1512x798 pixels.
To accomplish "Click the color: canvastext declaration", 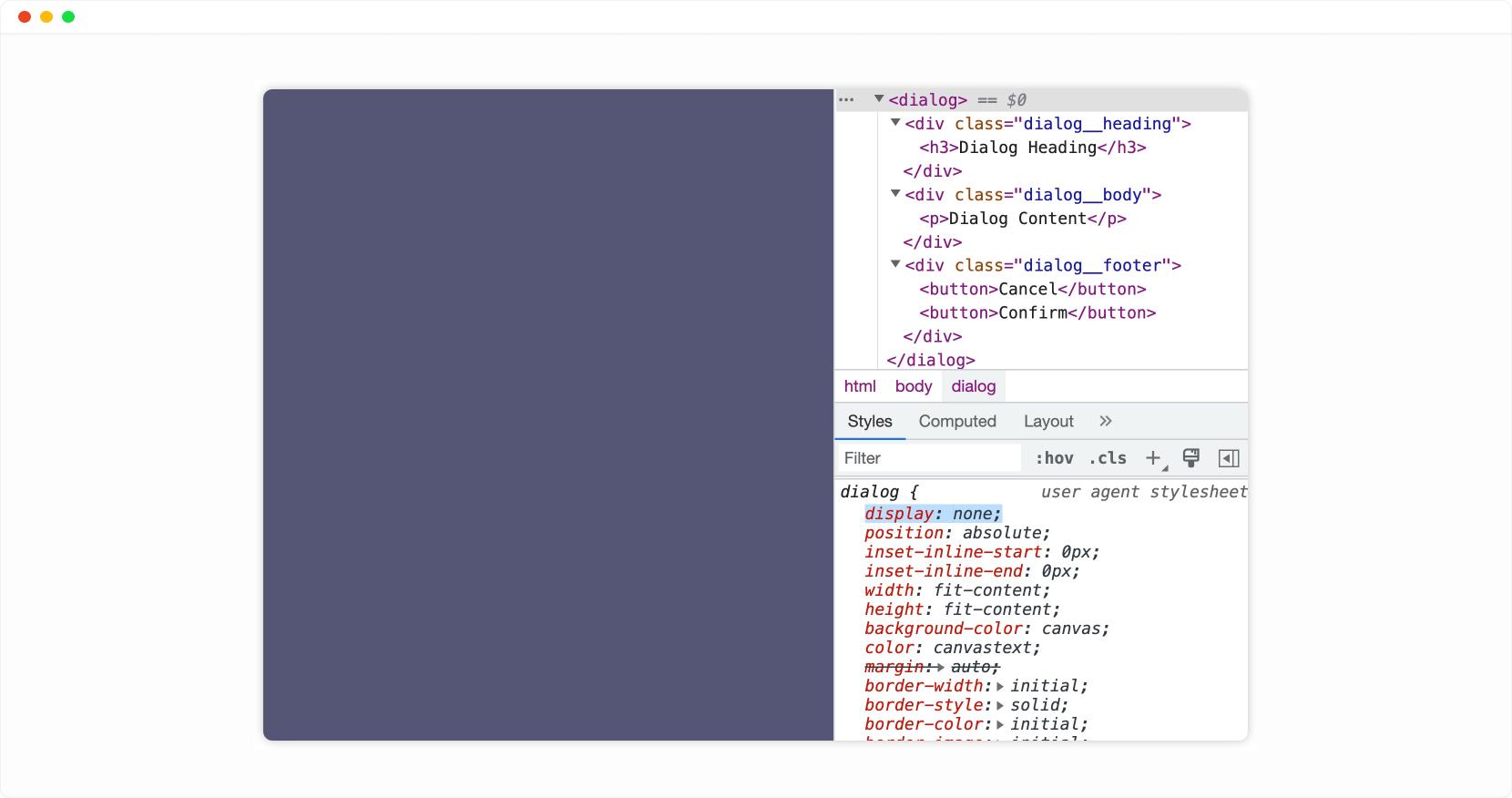I will (953, 648).
